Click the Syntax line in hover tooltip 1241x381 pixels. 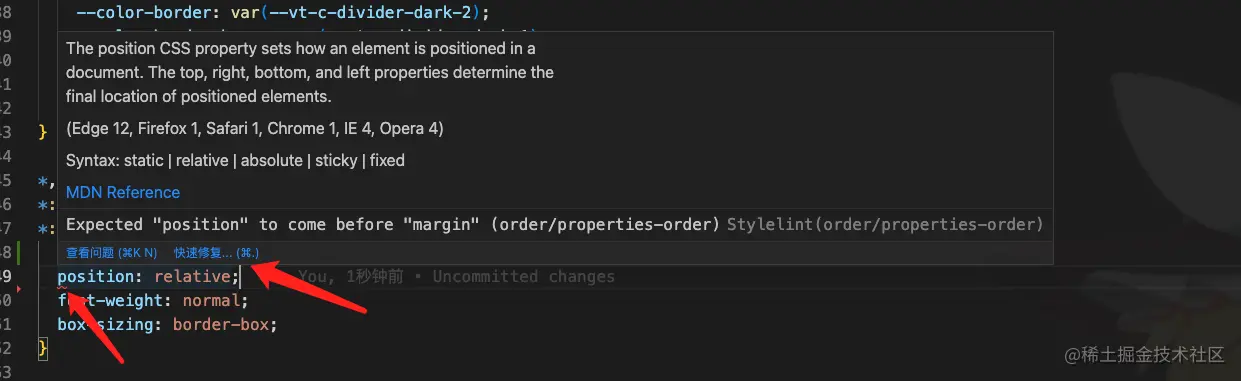point(235,161)
